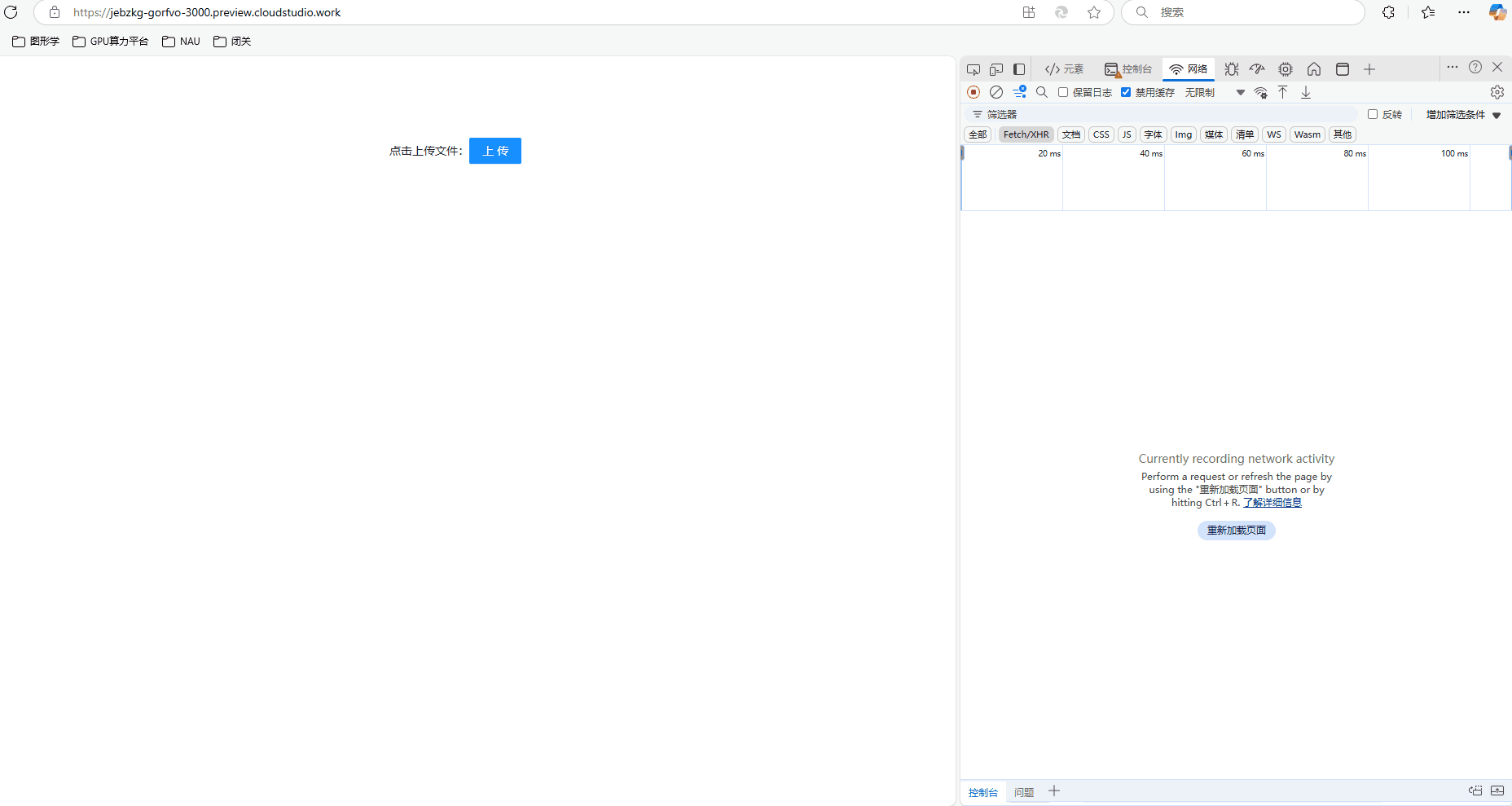Open the 无限制 throttling dropdown
This screenshot has width=1512, height=806.
1215,92
